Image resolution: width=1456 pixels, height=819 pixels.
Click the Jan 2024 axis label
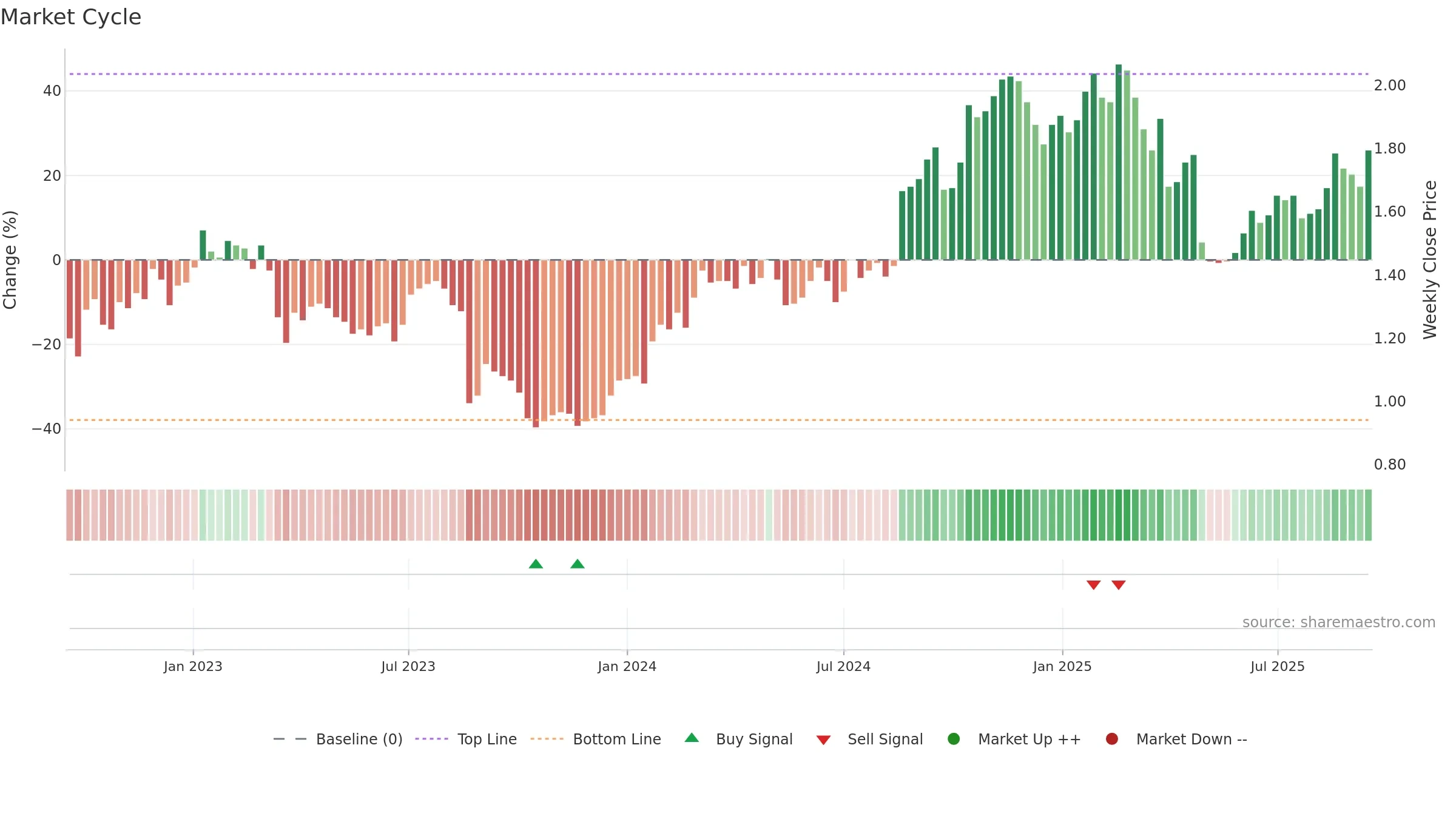pos(627,667)
